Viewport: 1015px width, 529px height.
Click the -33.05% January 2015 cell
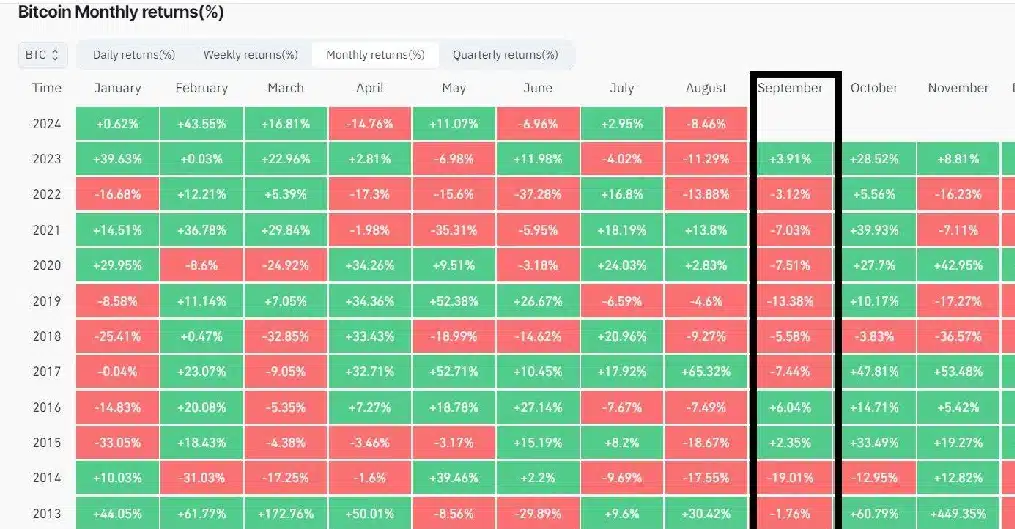(x=117, y=443)
